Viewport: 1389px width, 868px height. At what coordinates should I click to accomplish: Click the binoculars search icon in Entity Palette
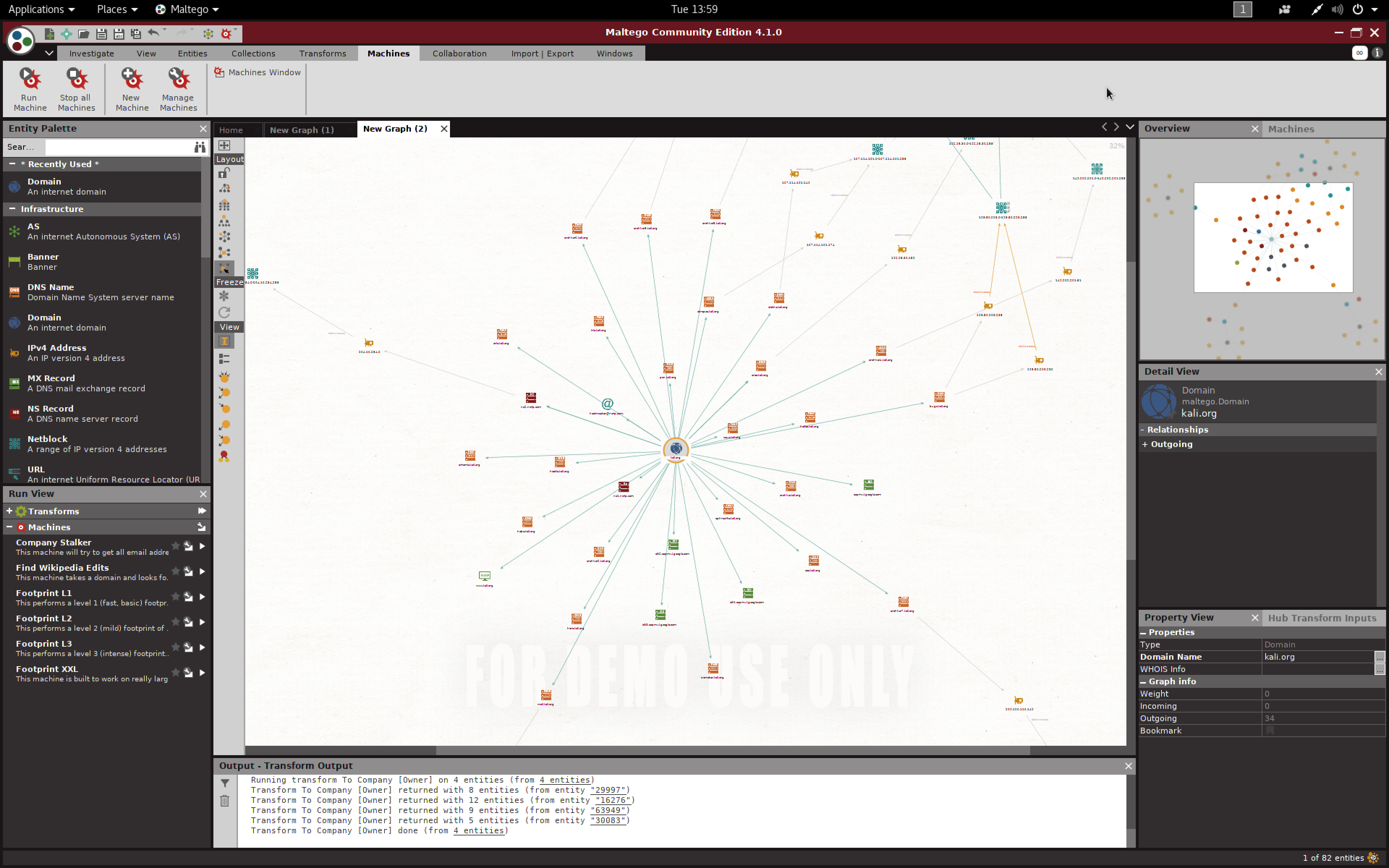point(200,147)
